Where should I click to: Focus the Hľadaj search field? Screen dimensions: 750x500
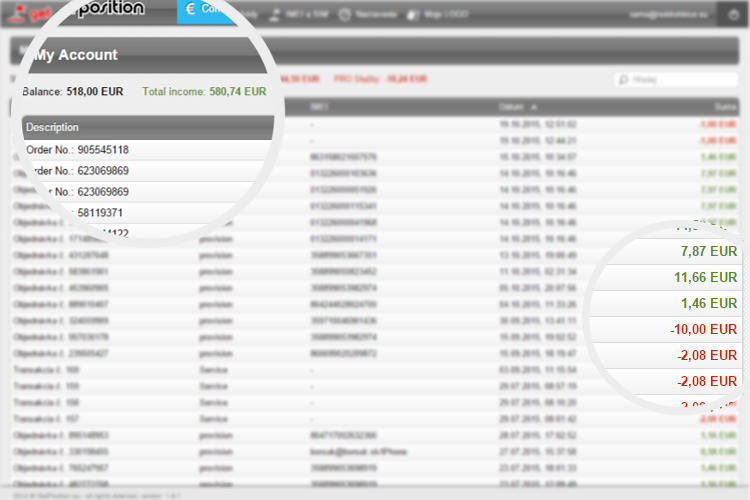coord(676,79)
